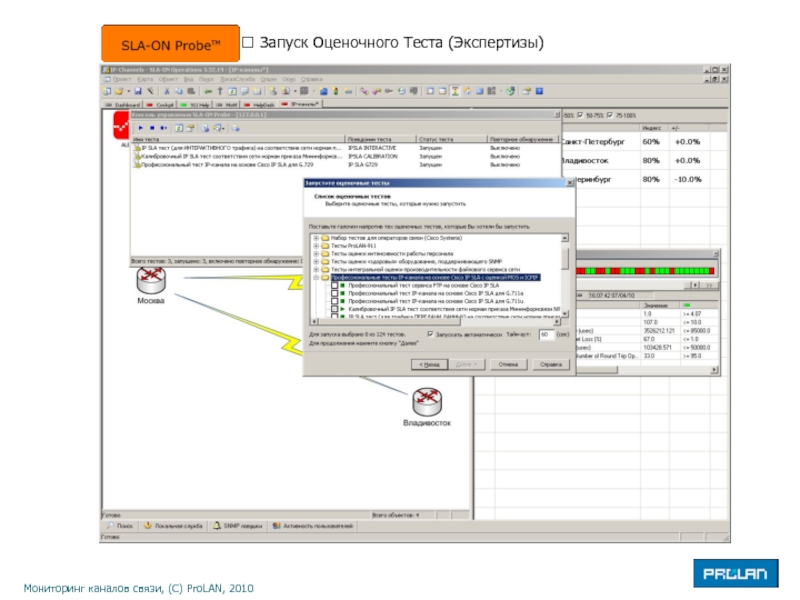Viewport: 800px width, 600px height.
Task: Expand the SNMP equipment health tests folder
Action: tap(316, 261)
